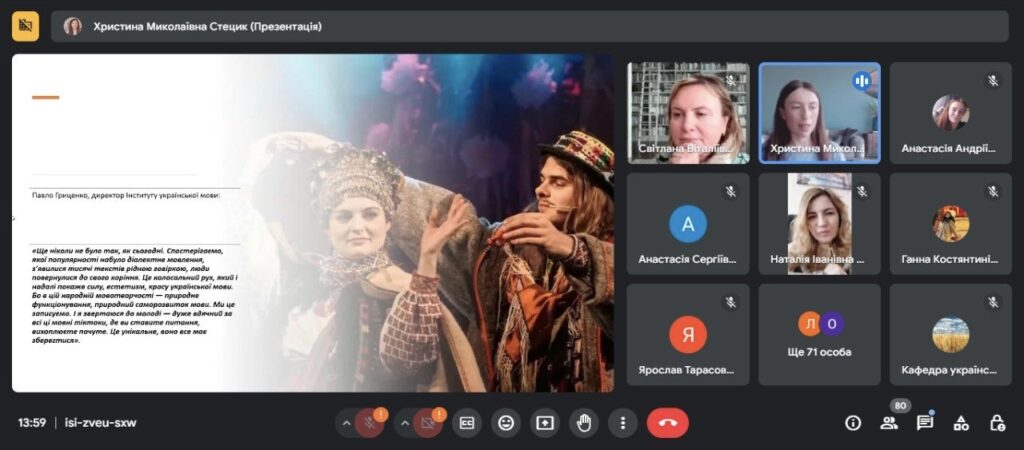
Task: Expand video settings chevron beside camera
Action: pyautogui.click(x=405, y=423)
